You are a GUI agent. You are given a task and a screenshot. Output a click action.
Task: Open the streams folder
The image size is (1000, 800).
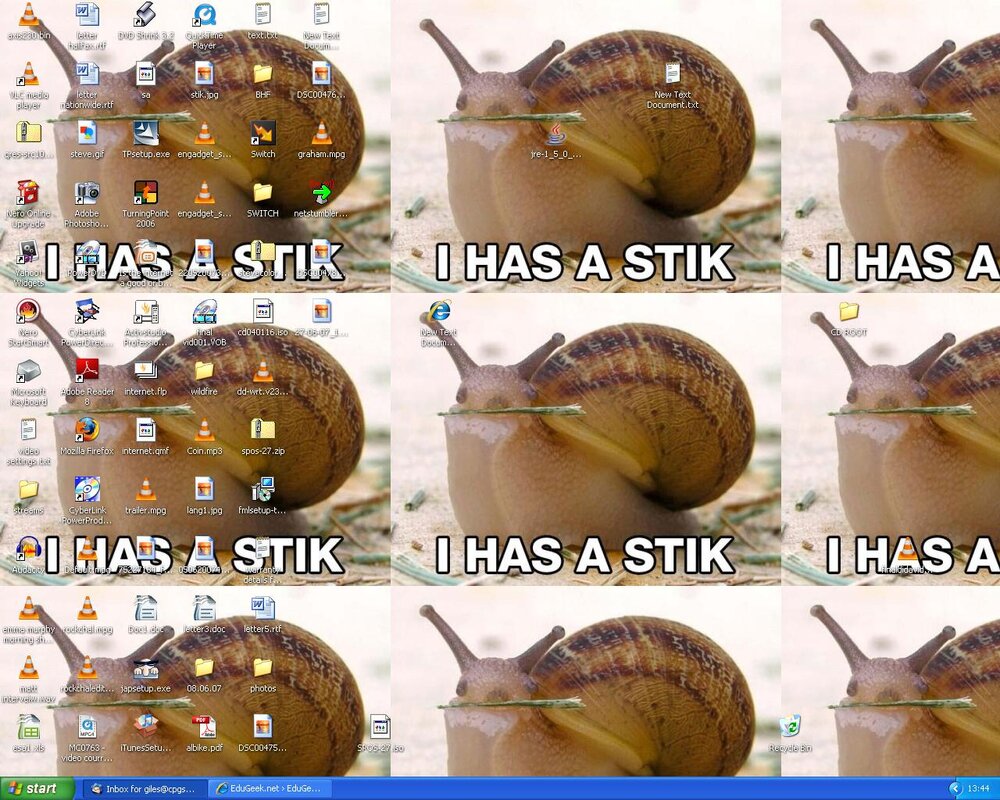pos(29,489)
